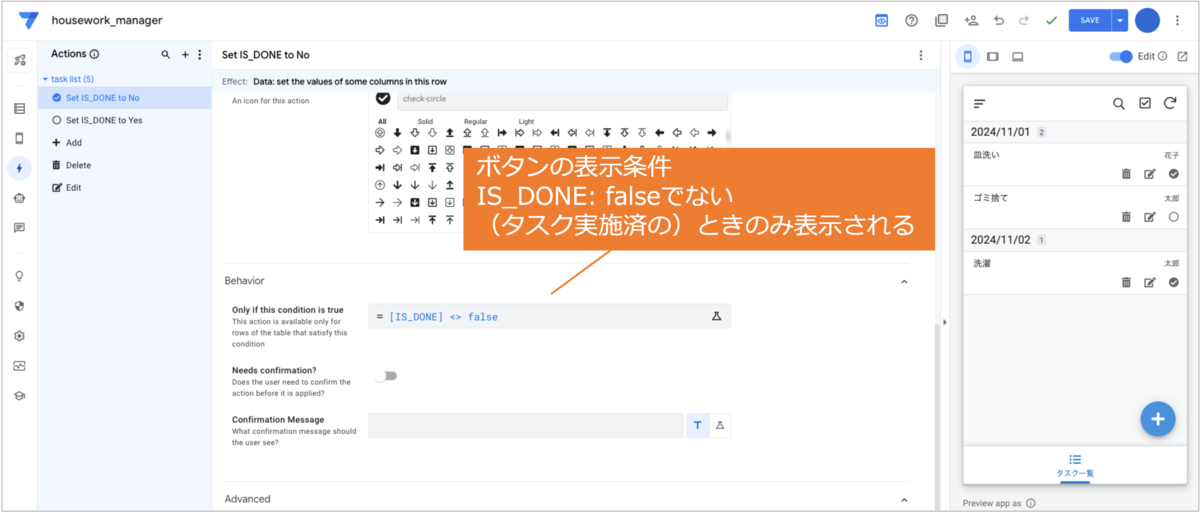Open the Automation robot sidebar icon
Viewport: 1200px width, 512px height.
pyautogui.click(x=19, y=198)
